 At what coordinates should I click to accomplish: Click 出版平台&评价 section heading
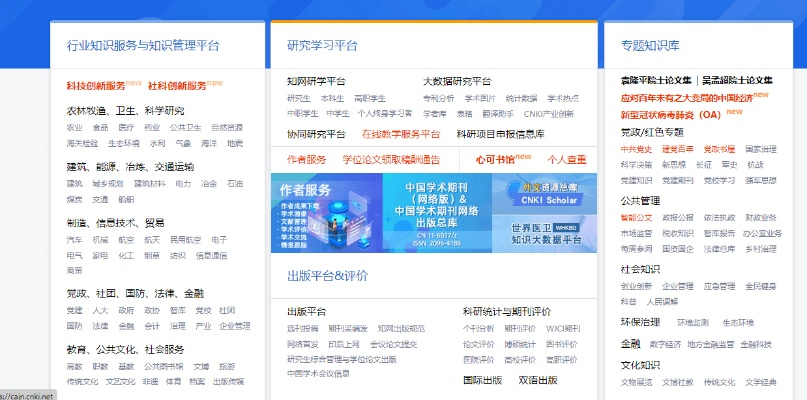click(328, 276)
